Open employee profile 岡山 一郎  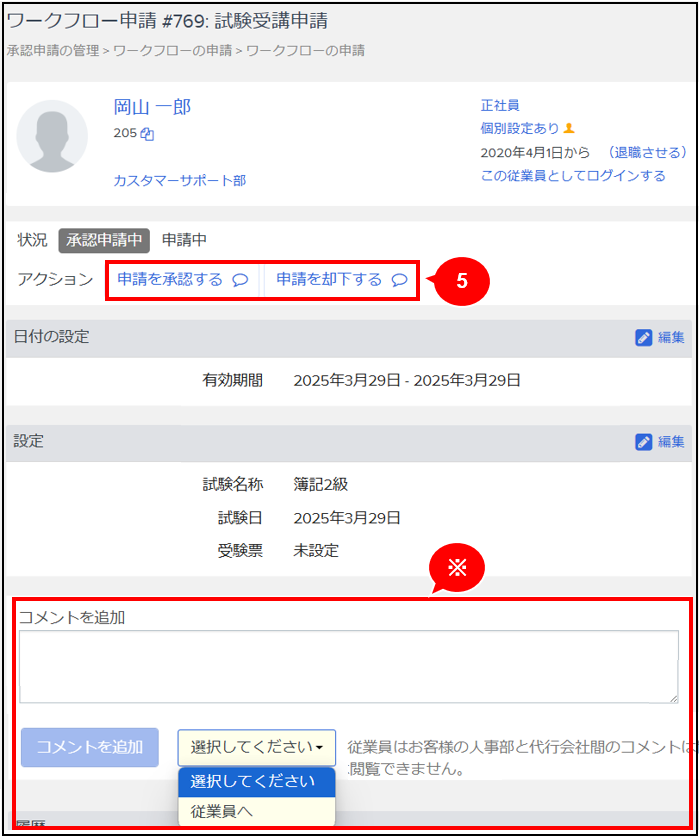152,107
